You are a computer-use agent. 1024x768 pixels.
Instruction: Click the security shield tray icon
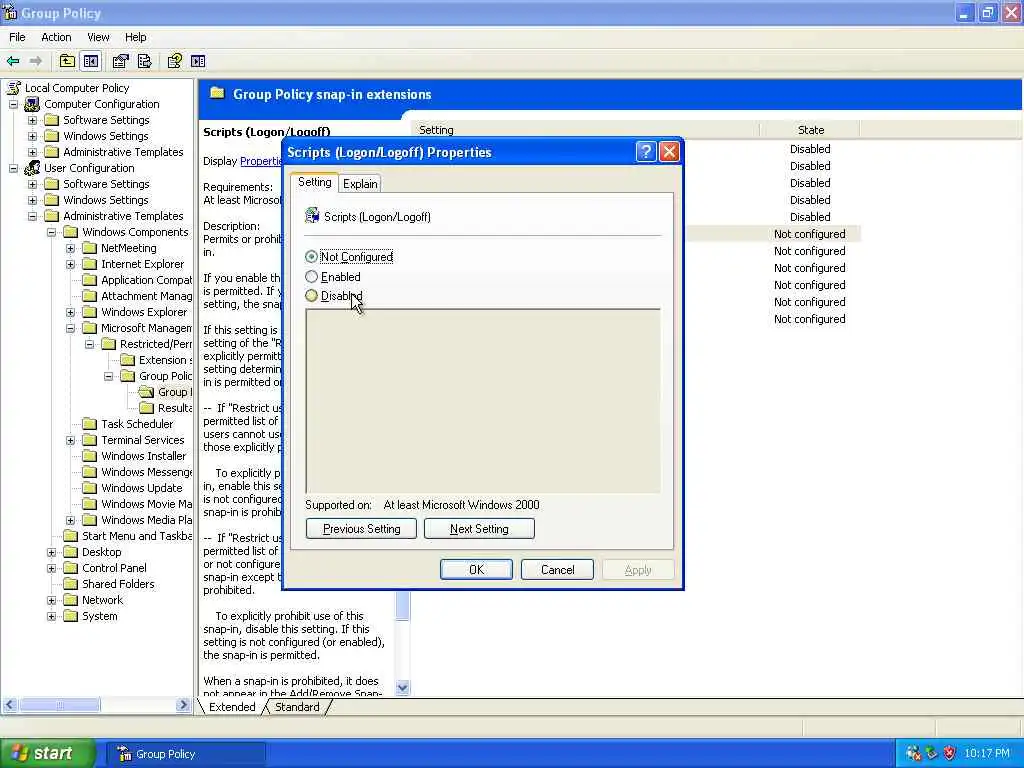[949, 753]
